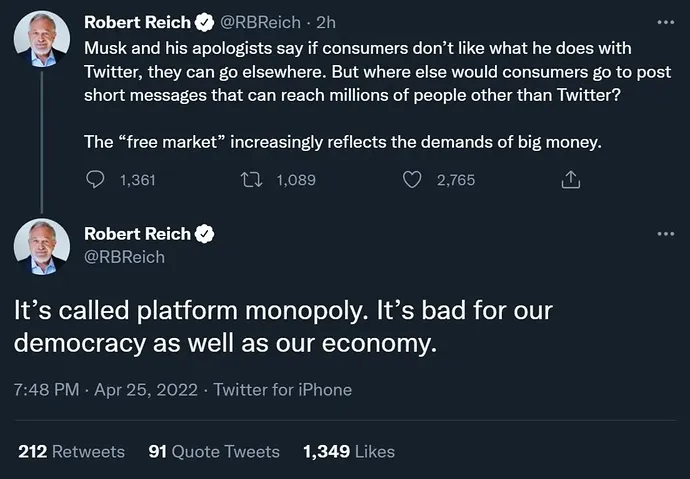Click the Twitter for iPhone source link
This screenshot has width=690, height=479.
tap(283, 389)
